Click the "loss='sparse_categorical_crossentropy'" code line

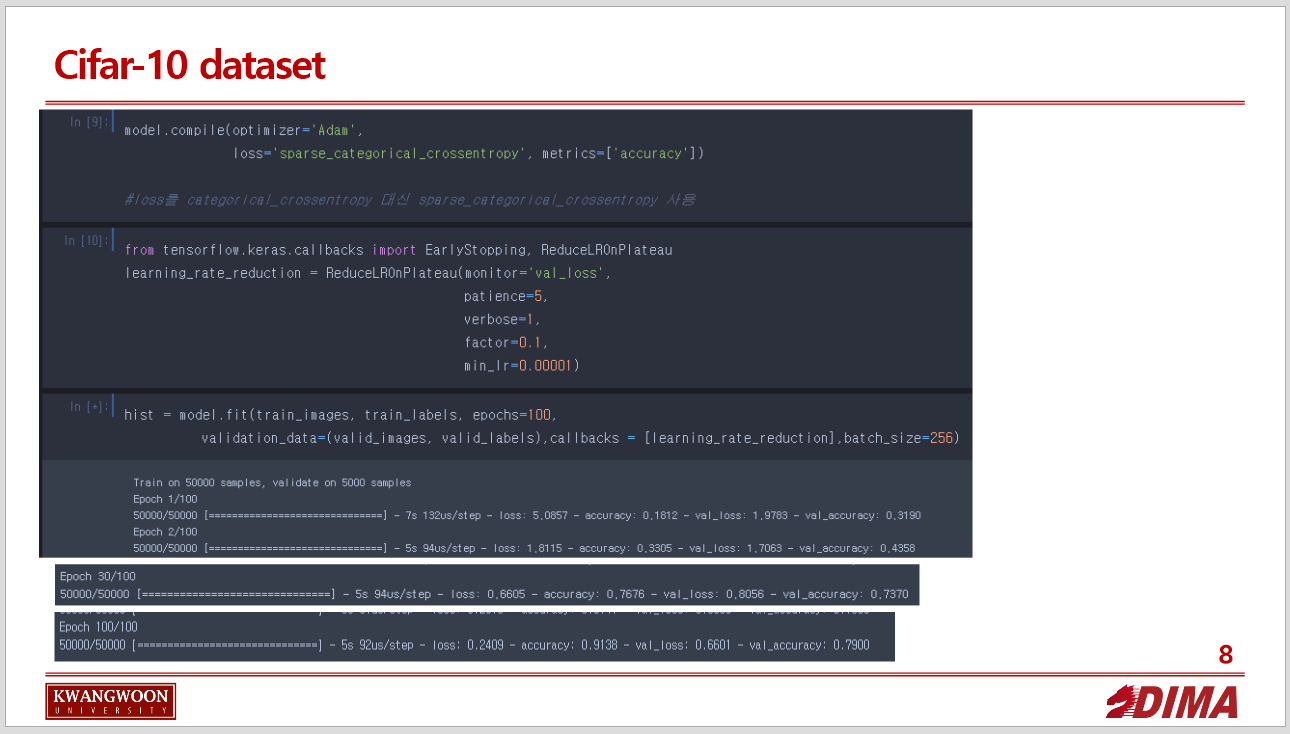tap(468, 154)
